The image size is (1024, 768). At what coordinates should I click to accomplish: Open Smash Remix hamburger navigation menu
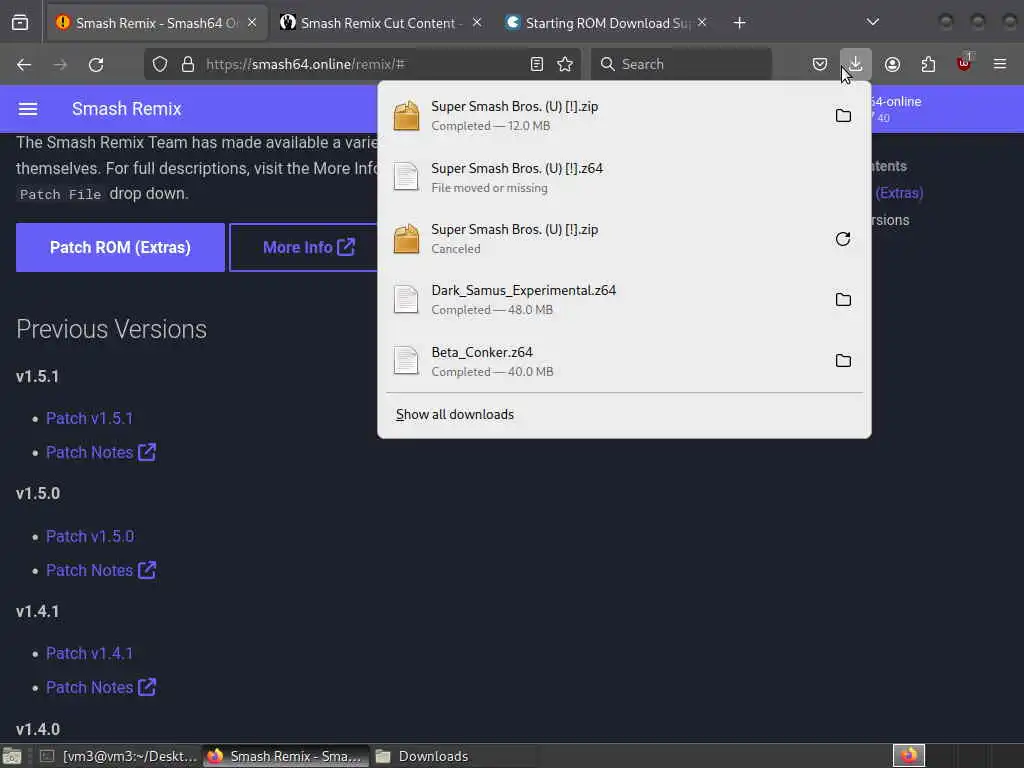(x=27, y=108)
